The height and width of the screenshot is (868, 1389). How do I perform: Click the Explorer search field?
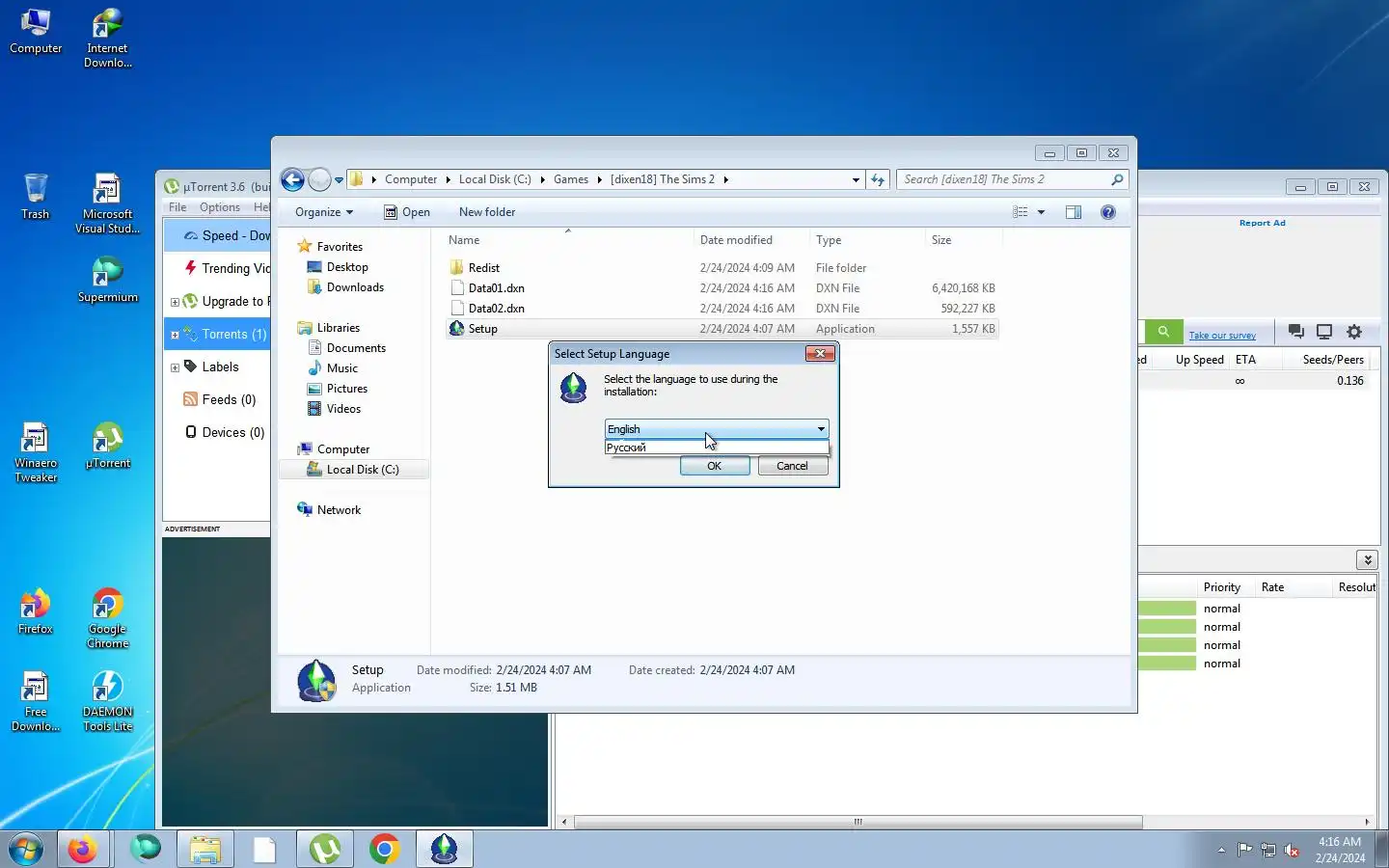1011,179
